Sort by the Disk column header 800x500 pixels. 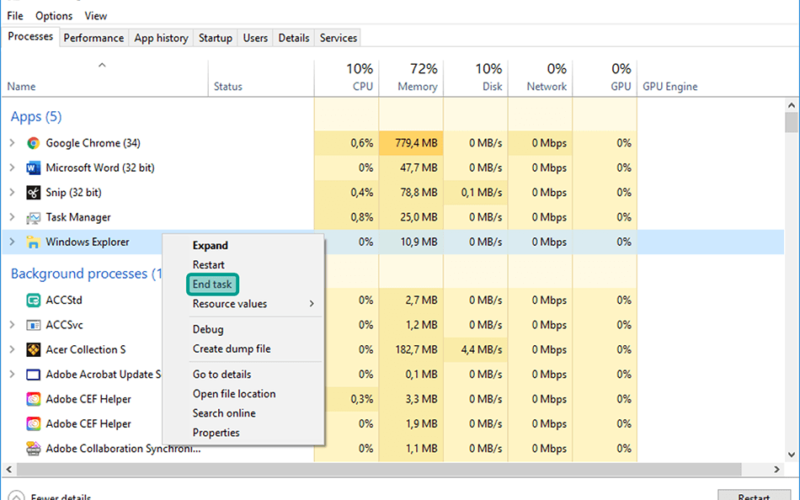(476, 78)
